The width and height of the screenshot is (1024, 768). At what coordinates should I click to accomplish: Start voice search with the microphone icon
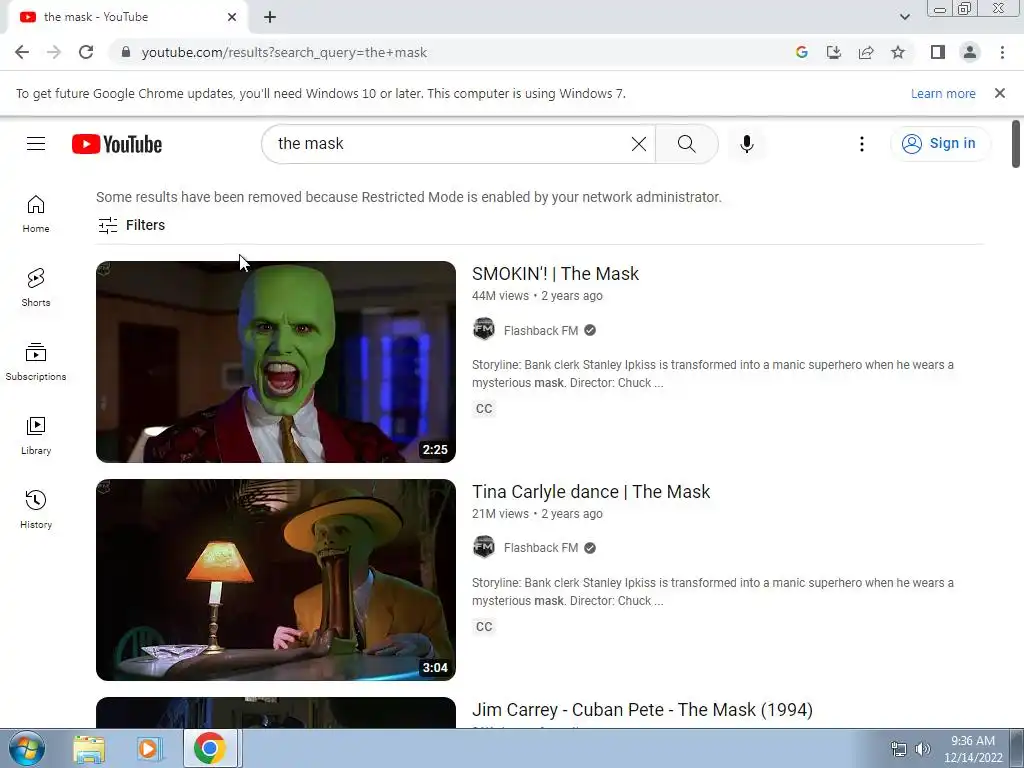click(746, 144)
